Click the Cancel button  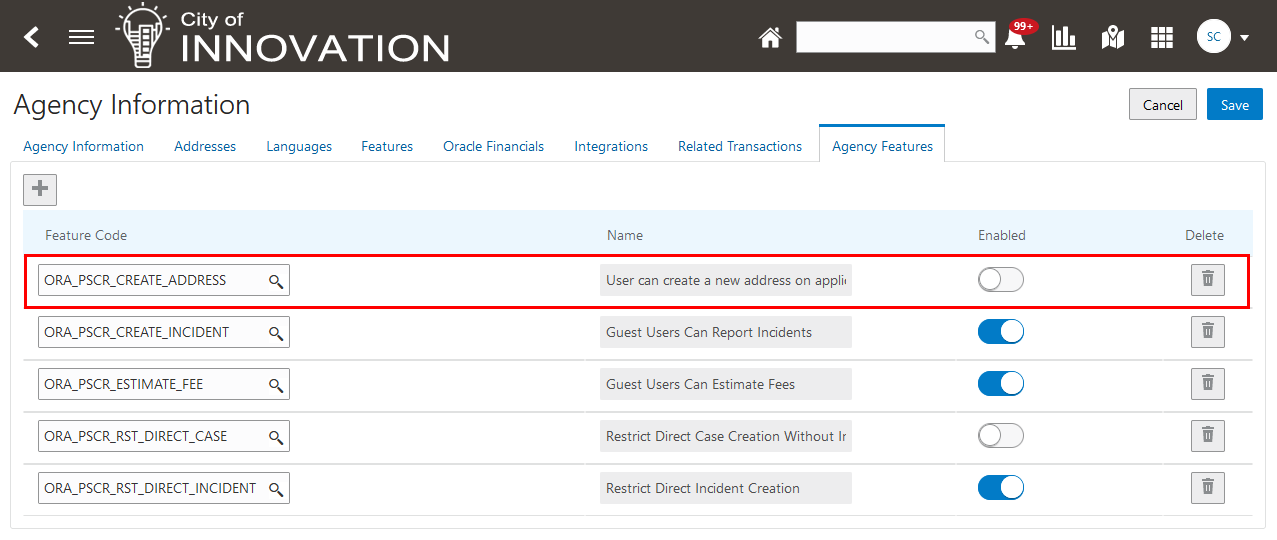pyautogui.click(x=1162, y=105)
